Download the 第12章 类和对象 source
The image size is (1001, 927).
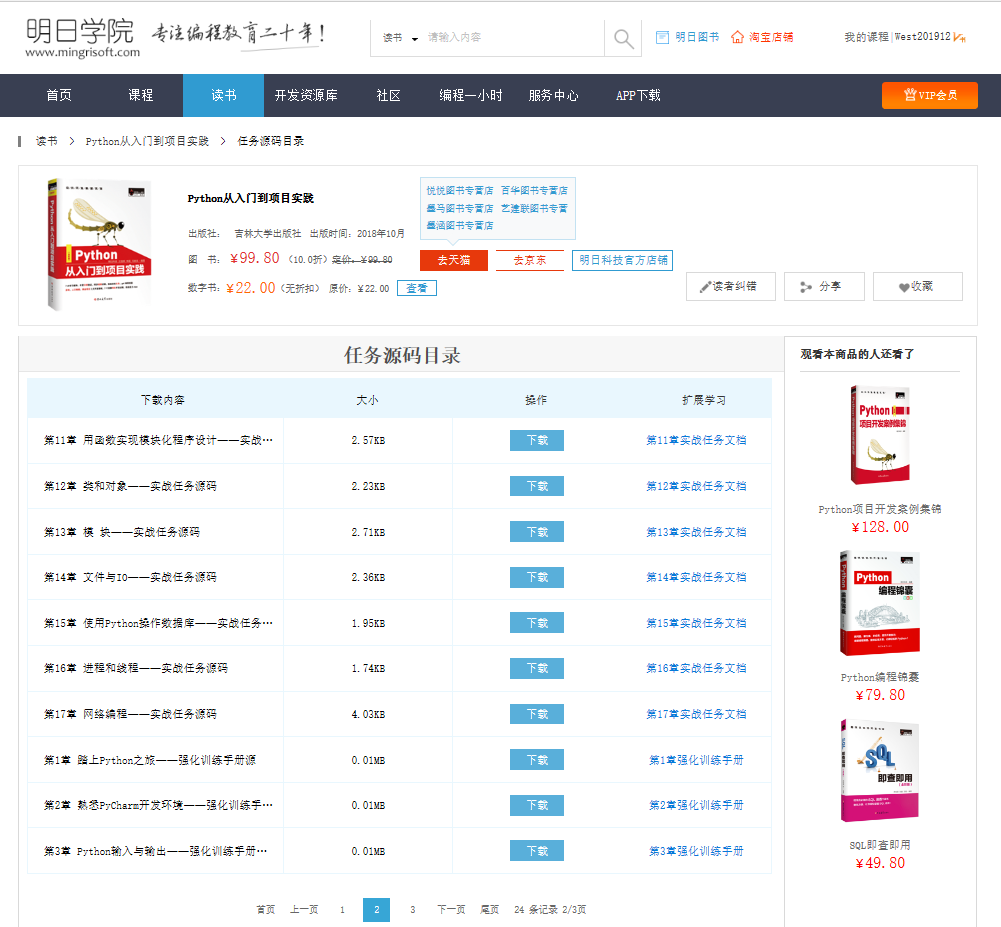tap(537, 486)
